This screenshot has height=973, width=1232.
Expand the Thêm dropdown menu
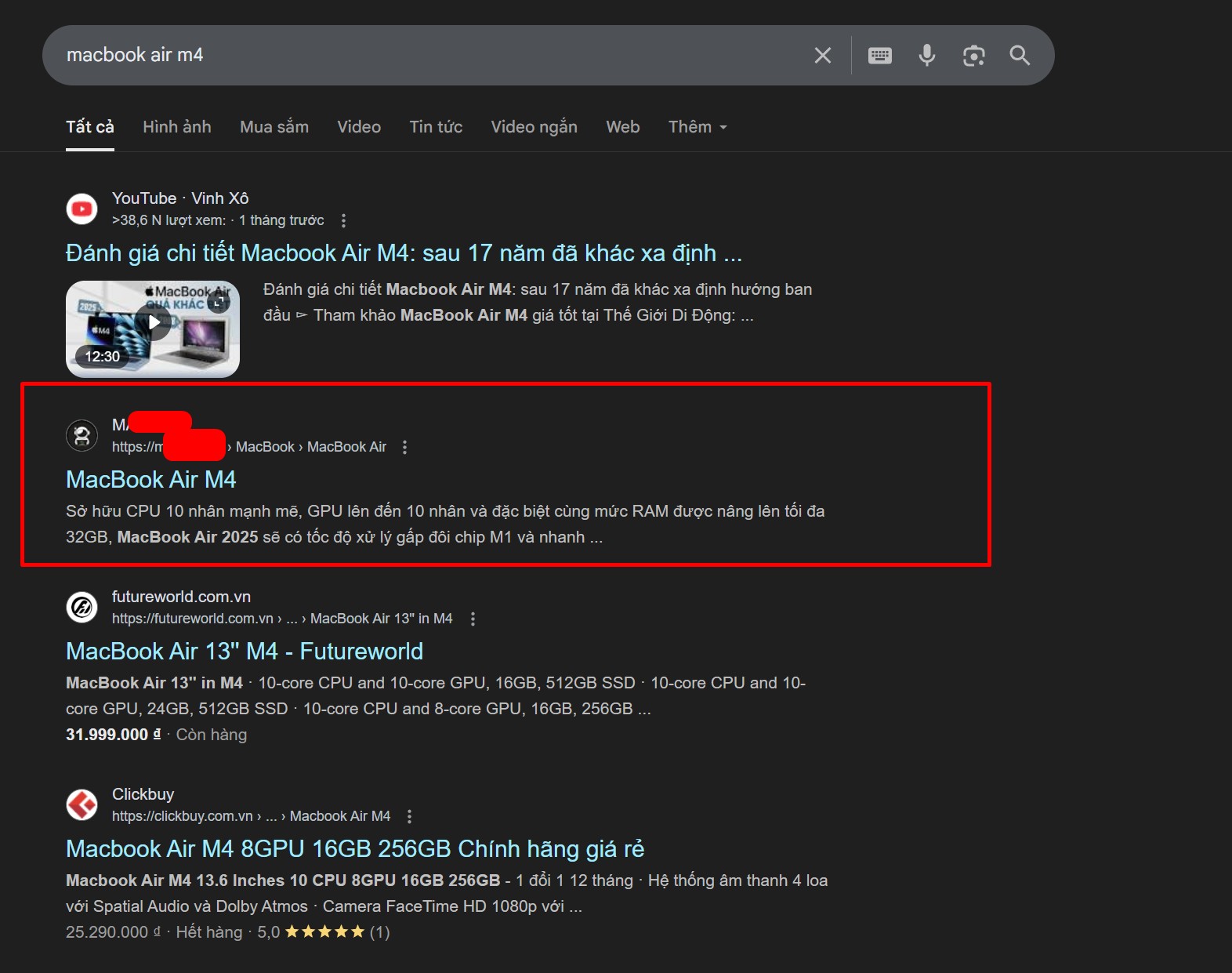click(x=698, y=127)
